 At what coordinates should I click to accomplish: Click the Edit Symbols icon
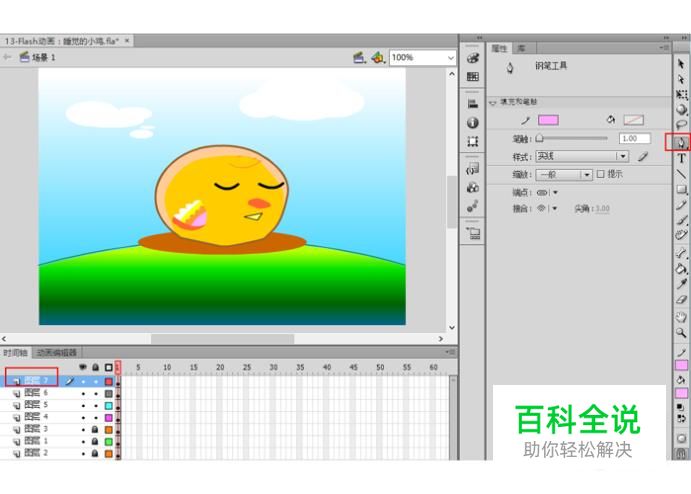coord(378,58)
